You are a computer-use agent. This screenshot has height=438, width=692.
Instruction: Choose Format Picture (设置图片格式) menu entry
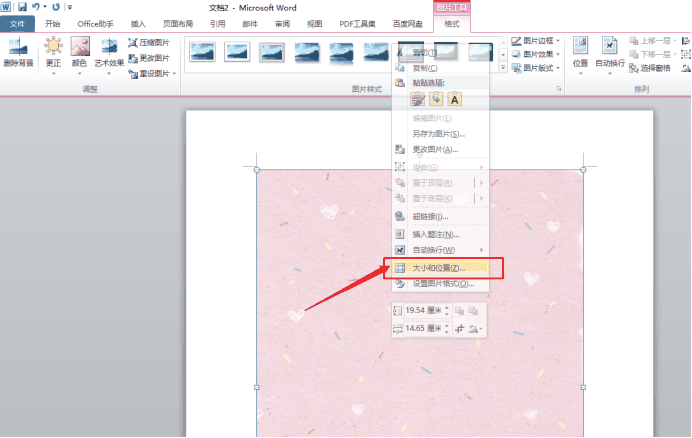coord(445,284)
